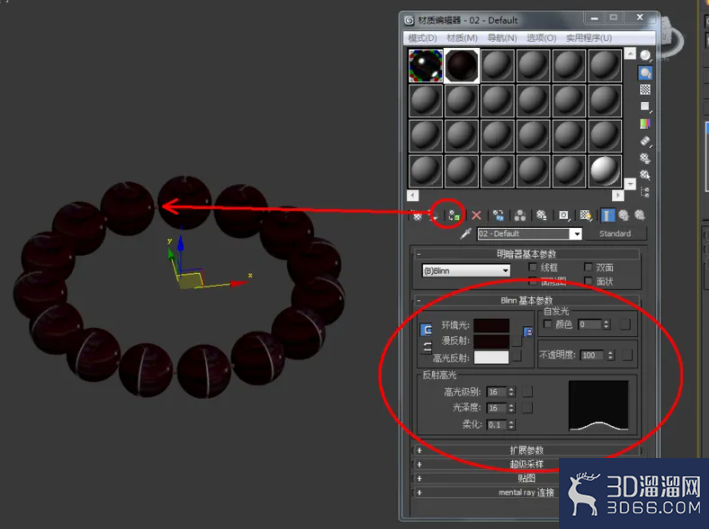
Task: Open material editor Options side icon
Action: pos(645,158)
